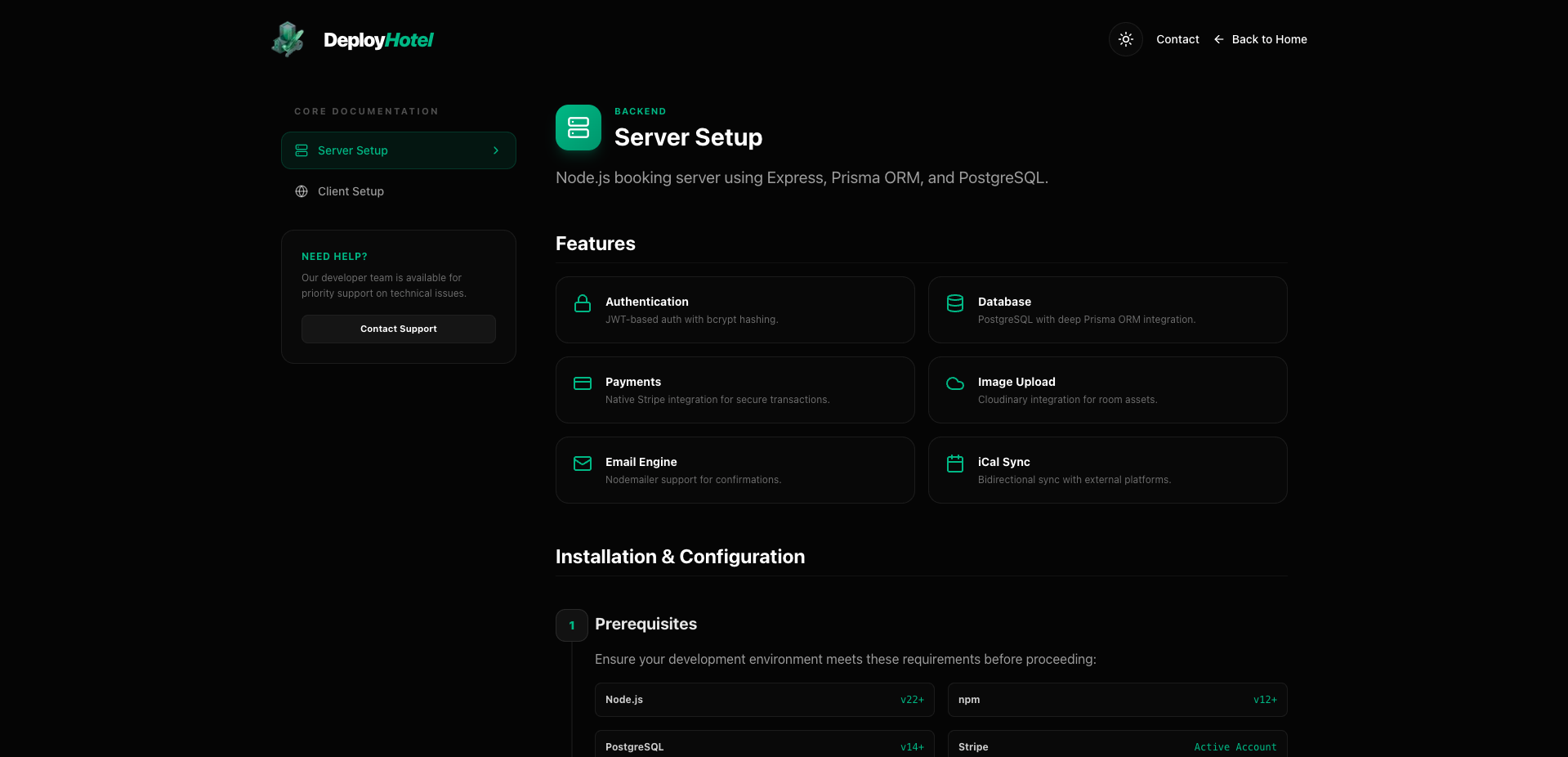Click the Authentication lock icon
1568x757 pixels.
[582, 303]
